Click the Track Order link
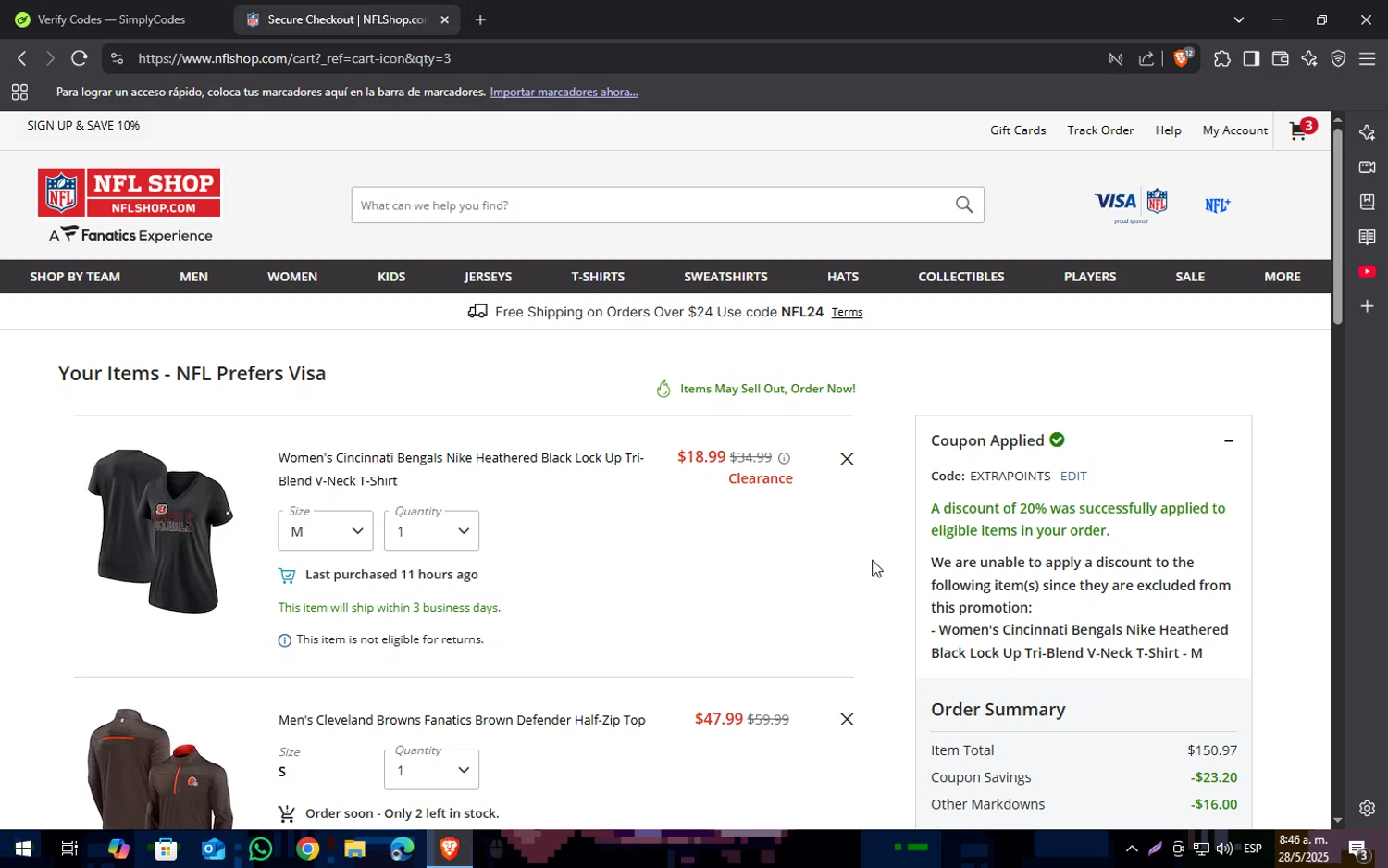1388x868 pixels. [x=1100, y=130]
